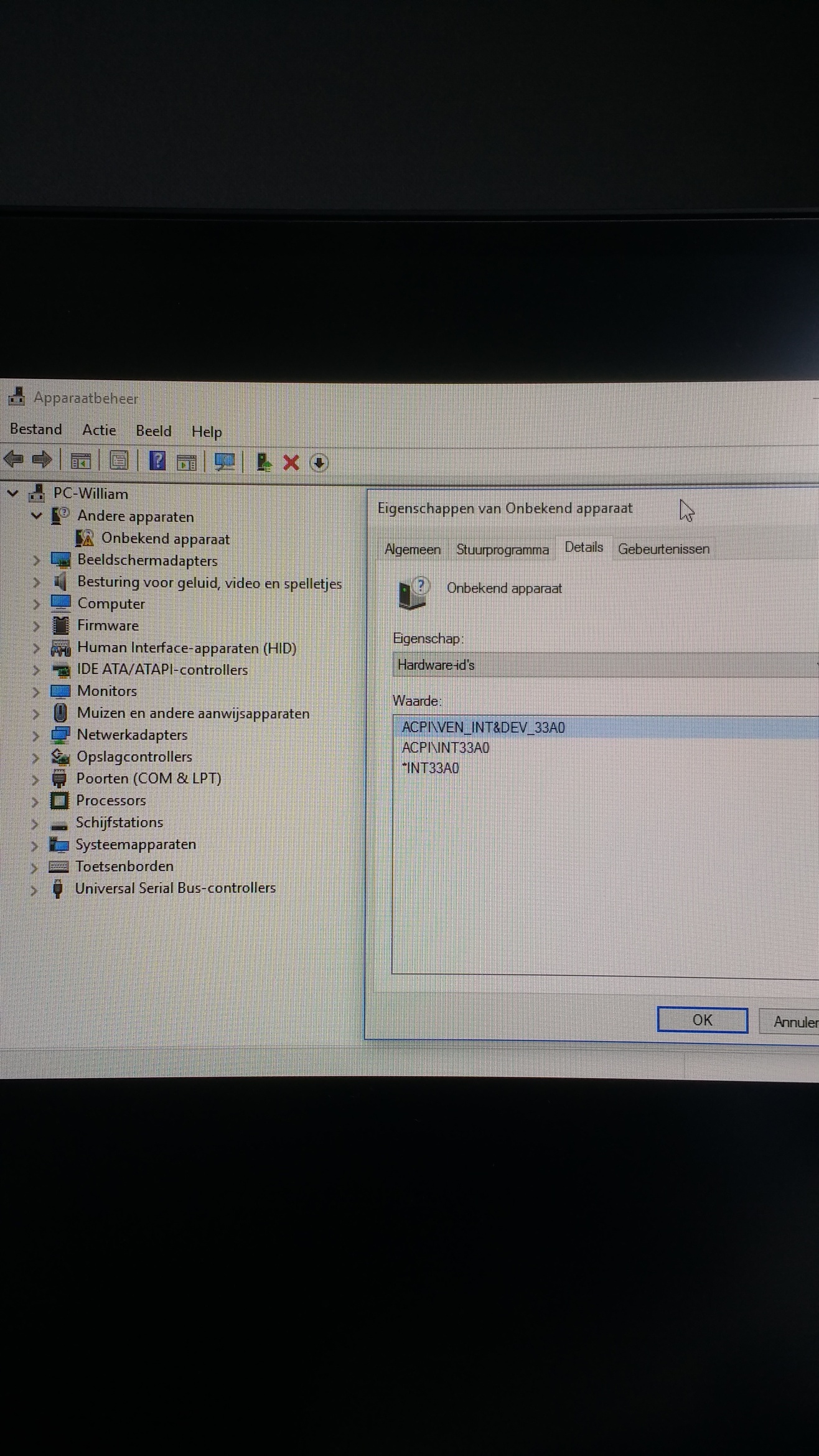Image resolution: width=819 pixels, height=1456 pixels.
Task: Click the drive icon beside Schijfstations
Action: [x=58, y=824]
